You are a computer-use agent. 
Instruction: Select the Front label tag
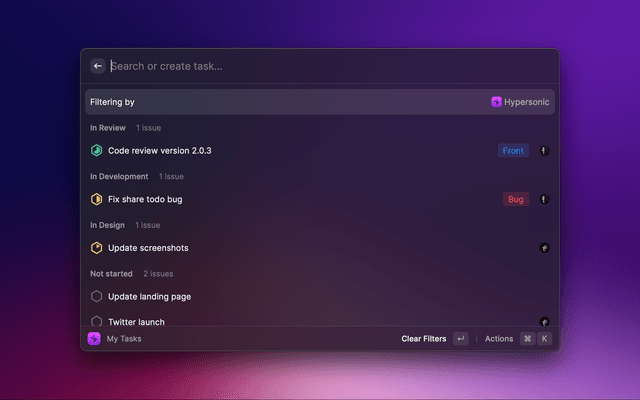(513, 150)
